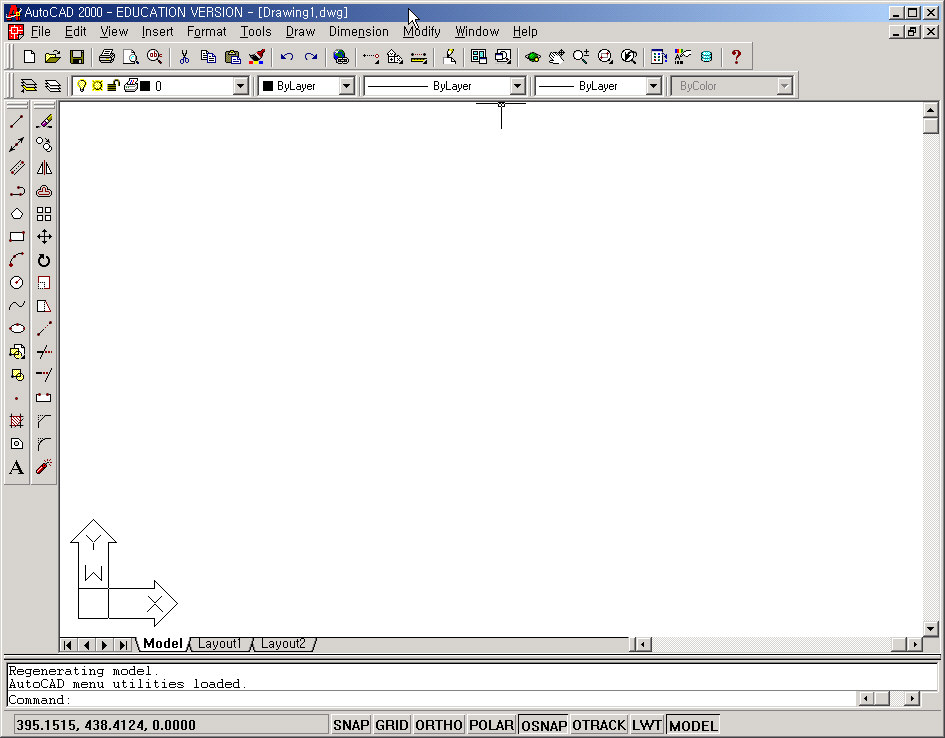Toggle OTRACK in the status bar
Image resolution: width=945 pixels, height=738 pixels.
click(x=599, y=725)
